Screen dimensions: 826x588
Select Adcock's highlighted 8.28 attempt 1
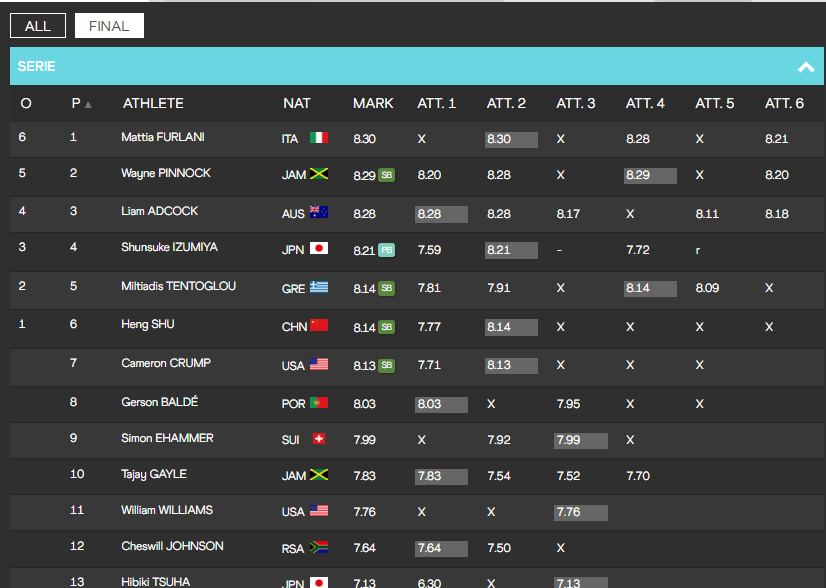pyautogui.click(x=441, y=214)
